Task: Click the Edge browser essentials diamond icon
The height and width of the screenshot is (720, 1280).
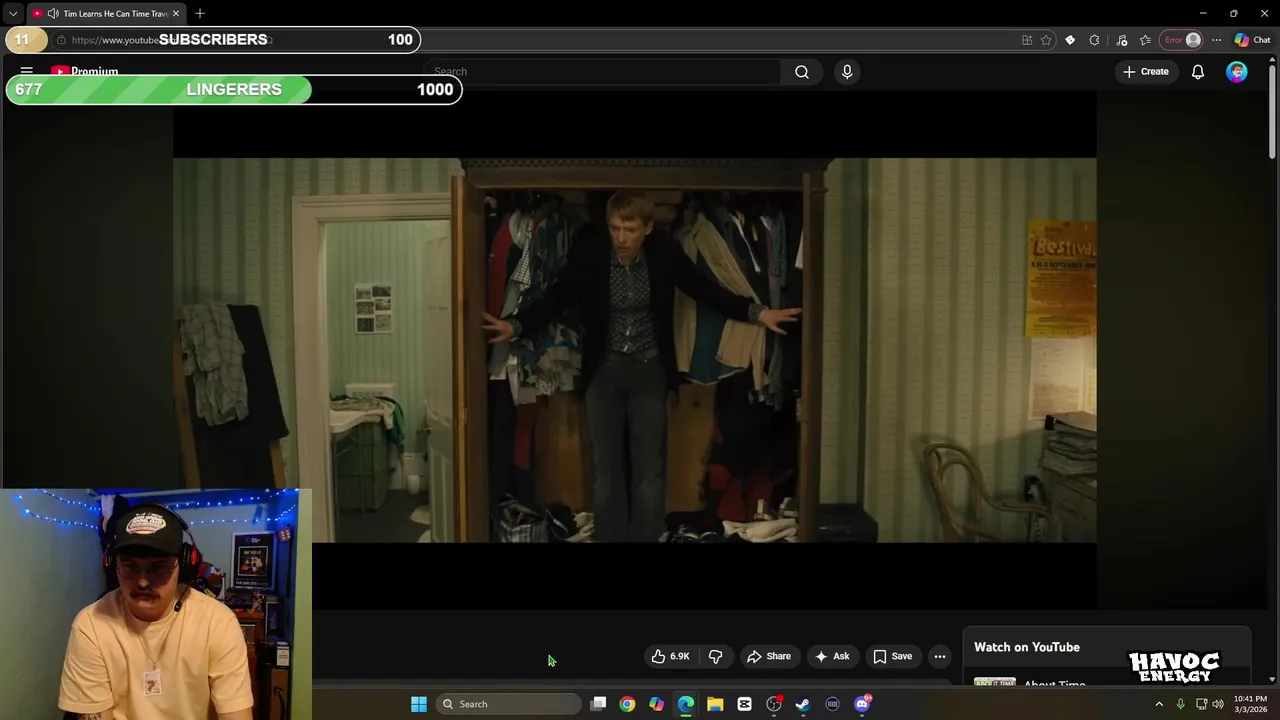Action: [1070, 40]
